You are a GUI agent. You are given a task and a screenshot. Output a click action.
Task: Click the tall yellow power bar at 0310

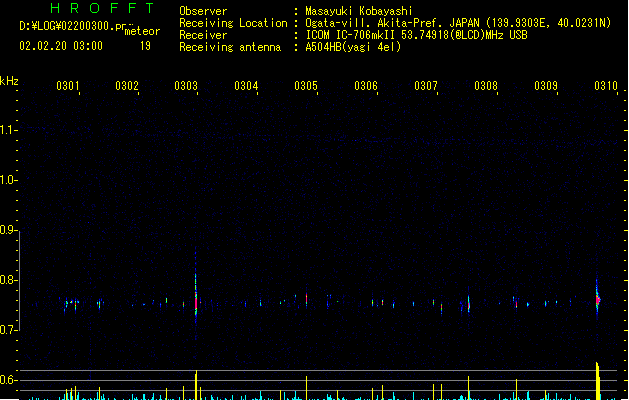pos(598,381)
